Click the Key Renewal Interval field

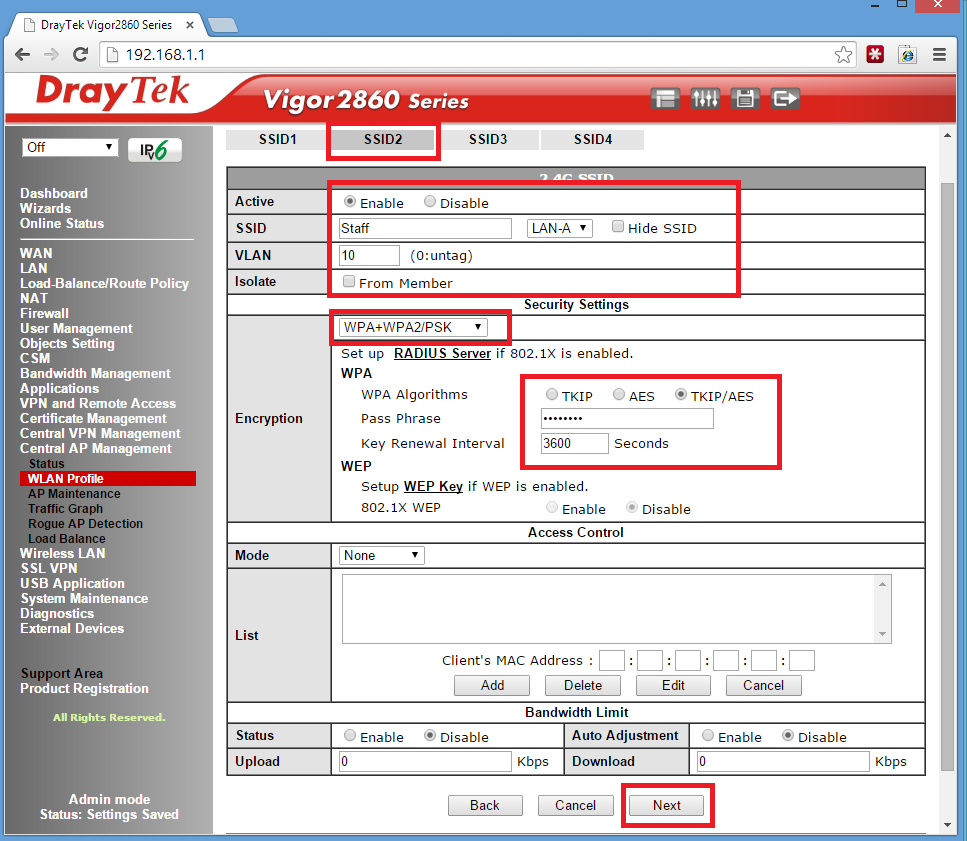(x=574, y=443)
